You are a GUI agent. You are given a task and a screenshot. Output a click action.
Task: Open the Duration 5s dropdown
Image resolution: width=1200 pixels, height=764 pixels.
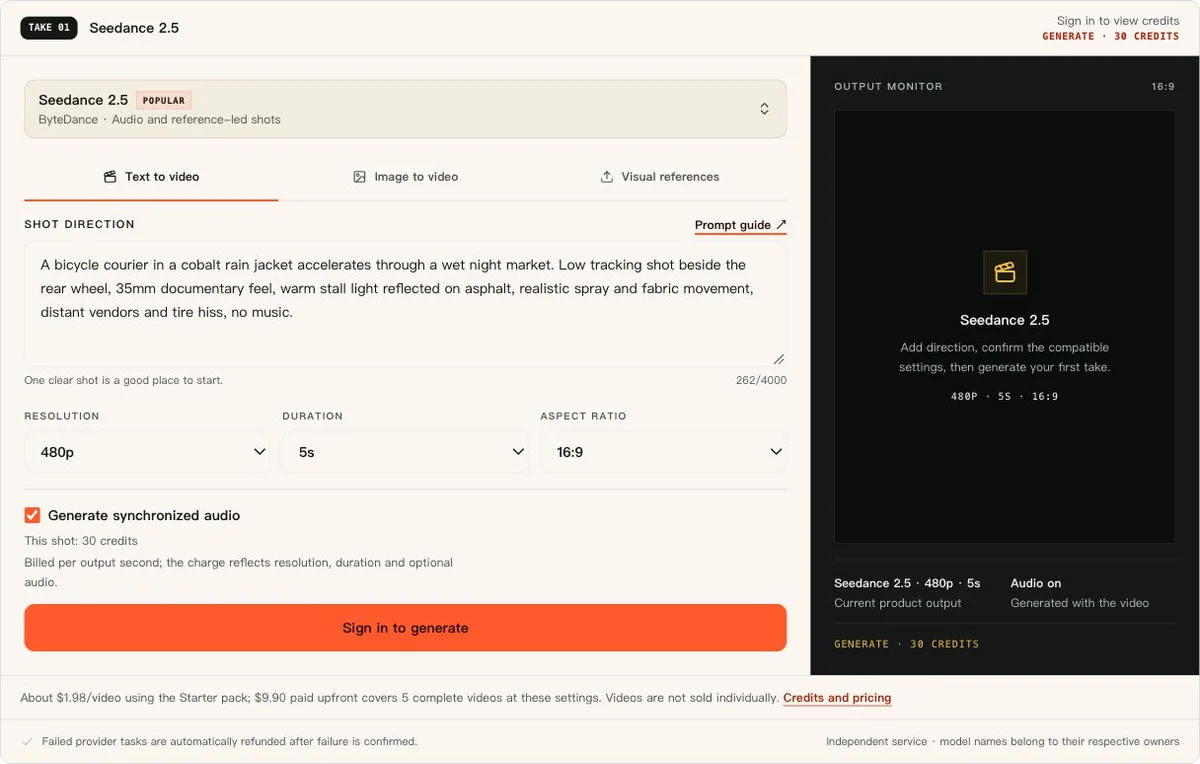pos(405,452)
